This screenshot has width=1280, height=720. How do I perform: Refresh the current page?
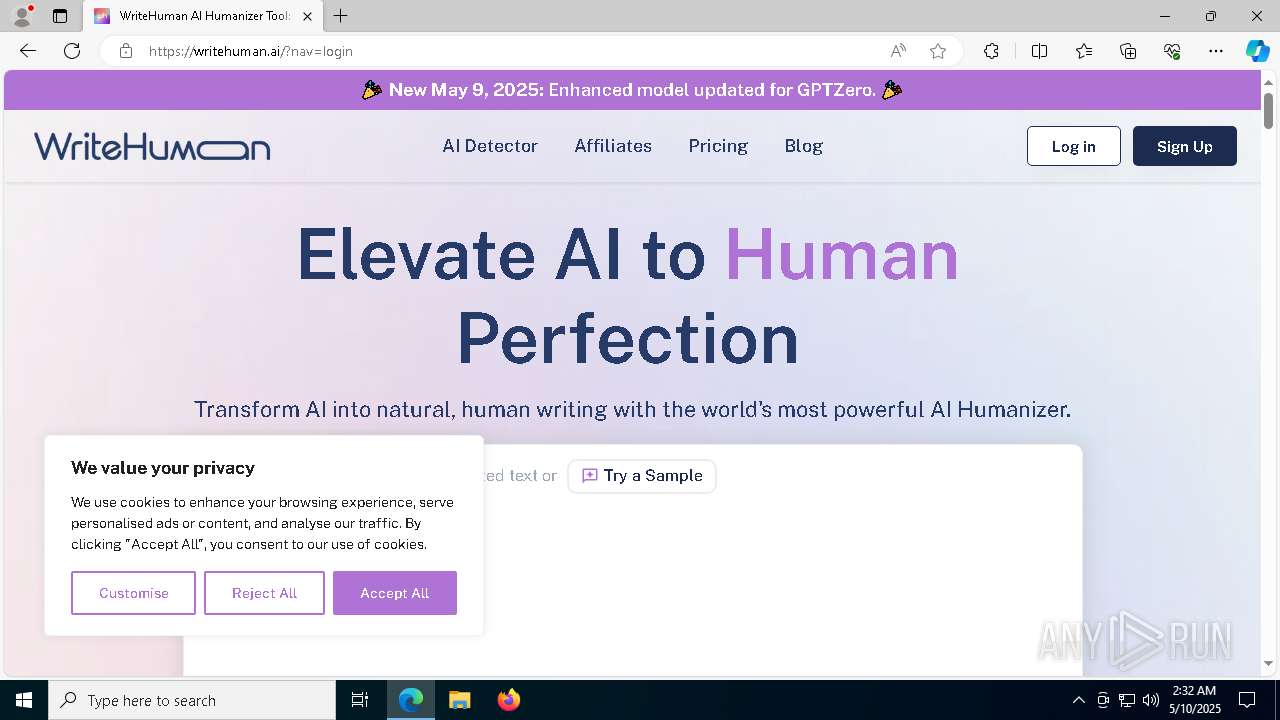72,51
